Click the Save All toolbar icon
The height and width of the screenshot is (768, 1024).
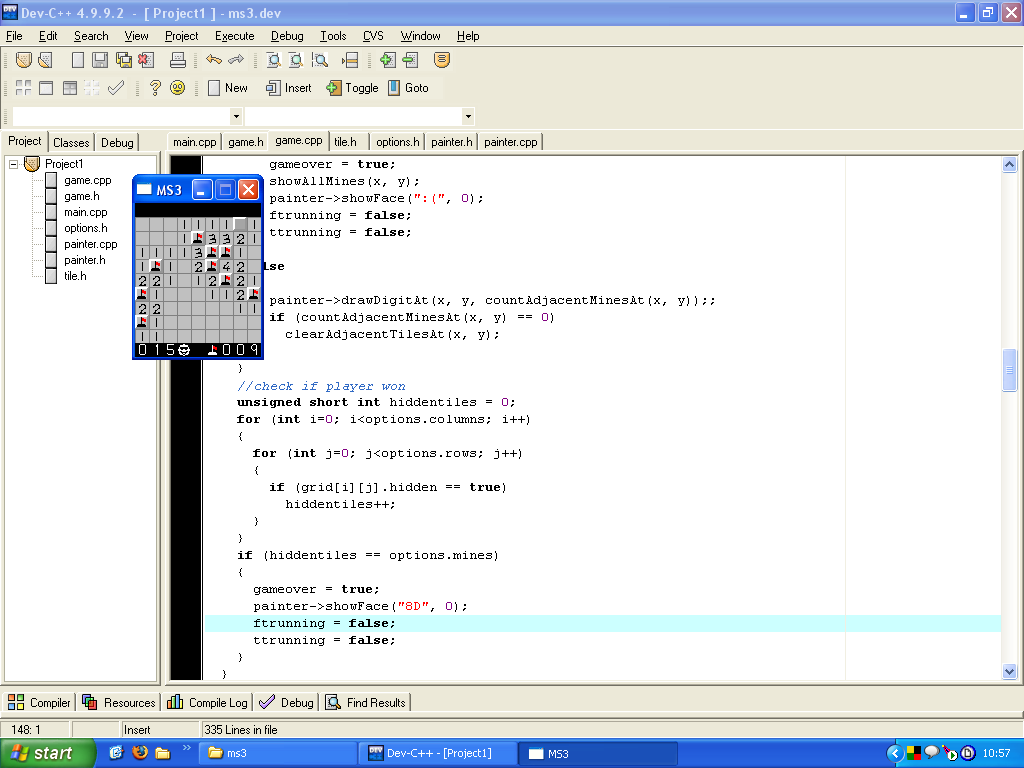pos(123,60)
